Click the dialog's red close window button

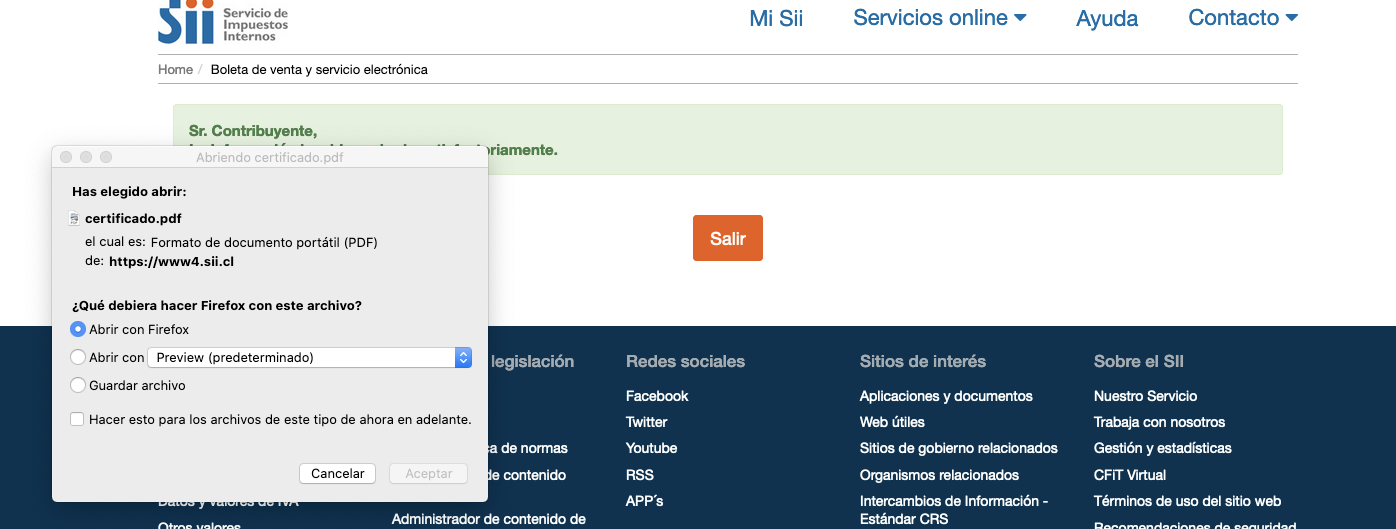coord(66,157)
